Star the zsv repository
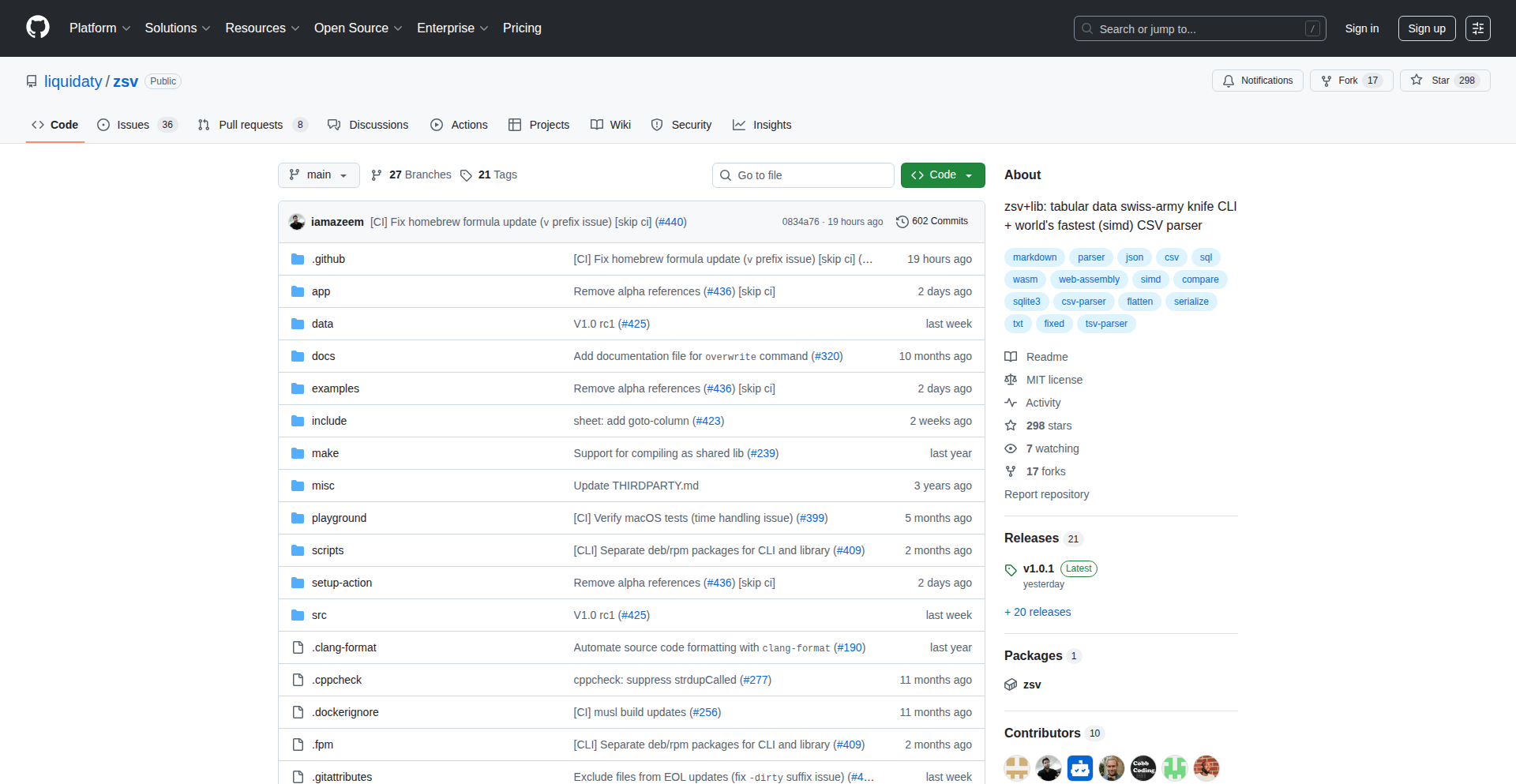This screenshot has width=1516, height=784. click(1443, 80)
